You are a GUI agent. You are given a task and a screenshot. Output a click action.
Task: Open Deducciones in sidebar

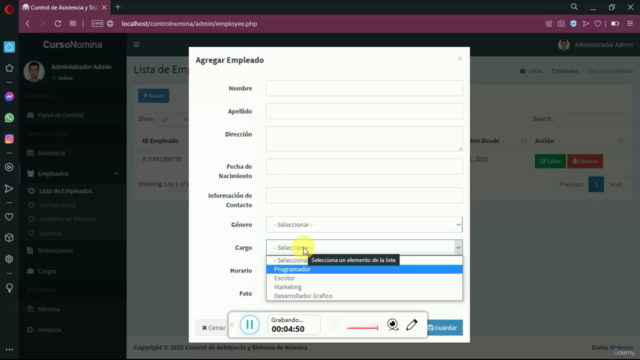[55, 251]
